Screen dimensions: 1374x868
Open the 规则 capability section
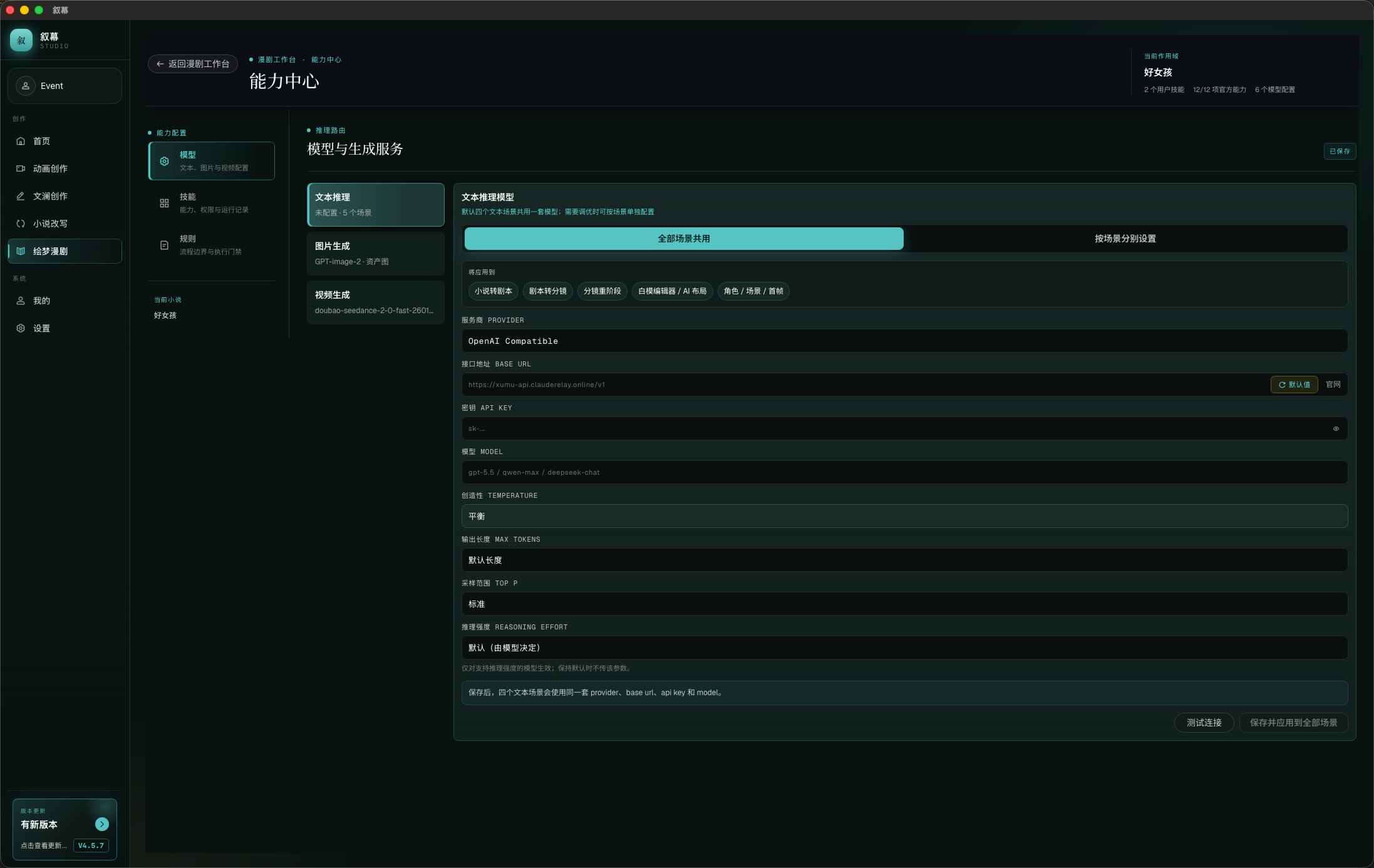pos(212,245)
